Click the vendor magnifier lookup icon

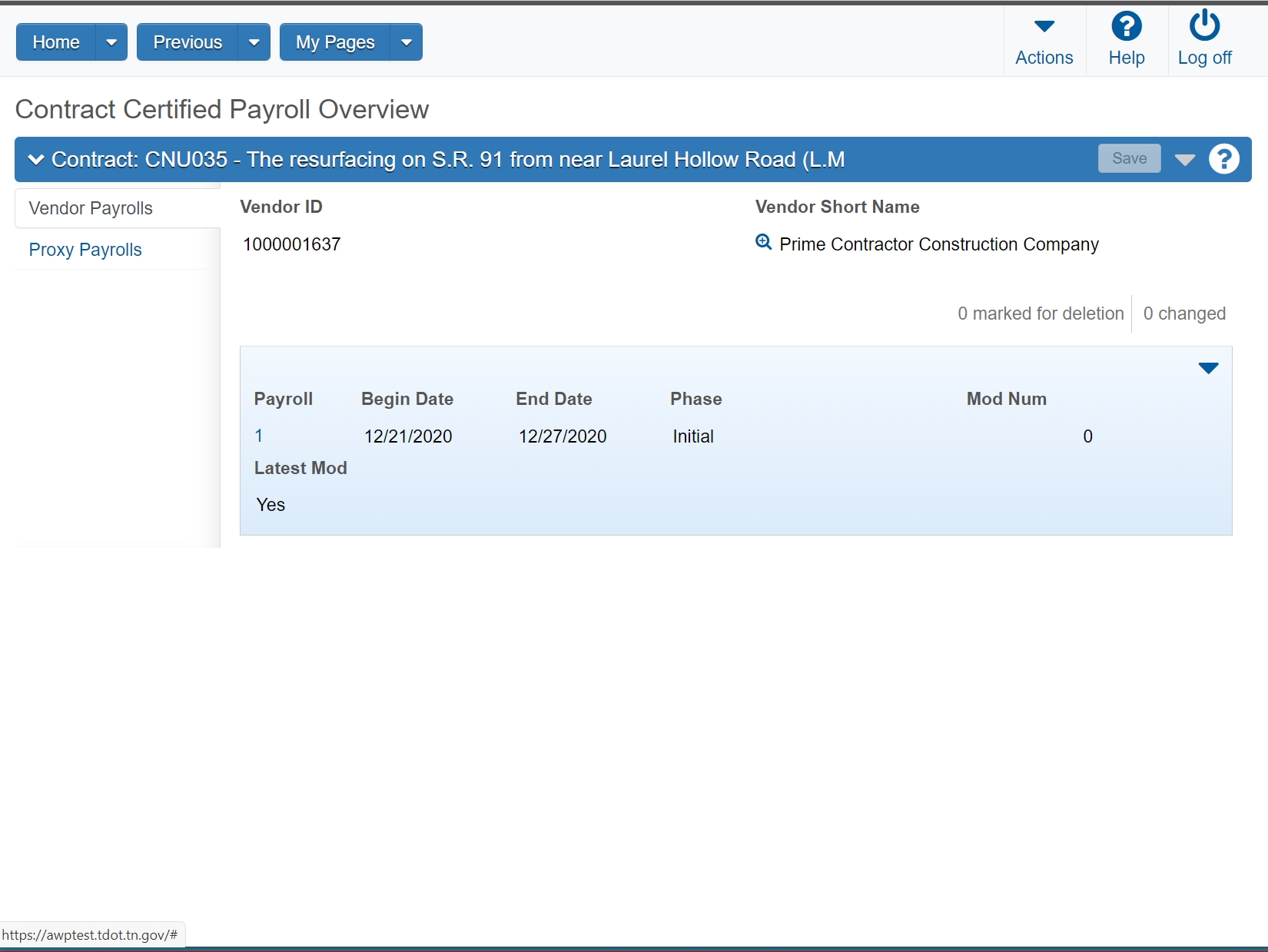[763, 243]
